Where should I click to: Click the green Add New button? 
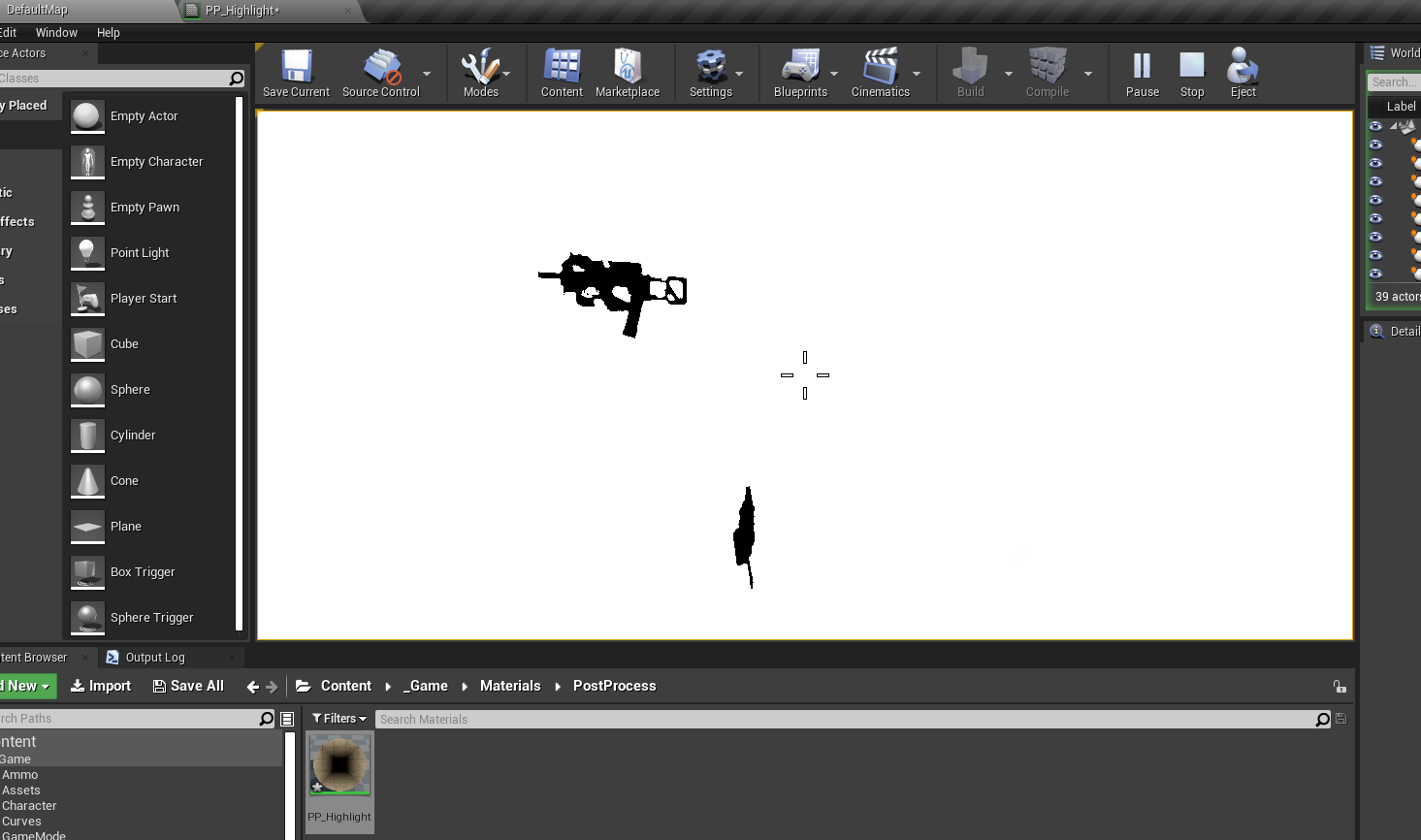(x=26, y=686)
